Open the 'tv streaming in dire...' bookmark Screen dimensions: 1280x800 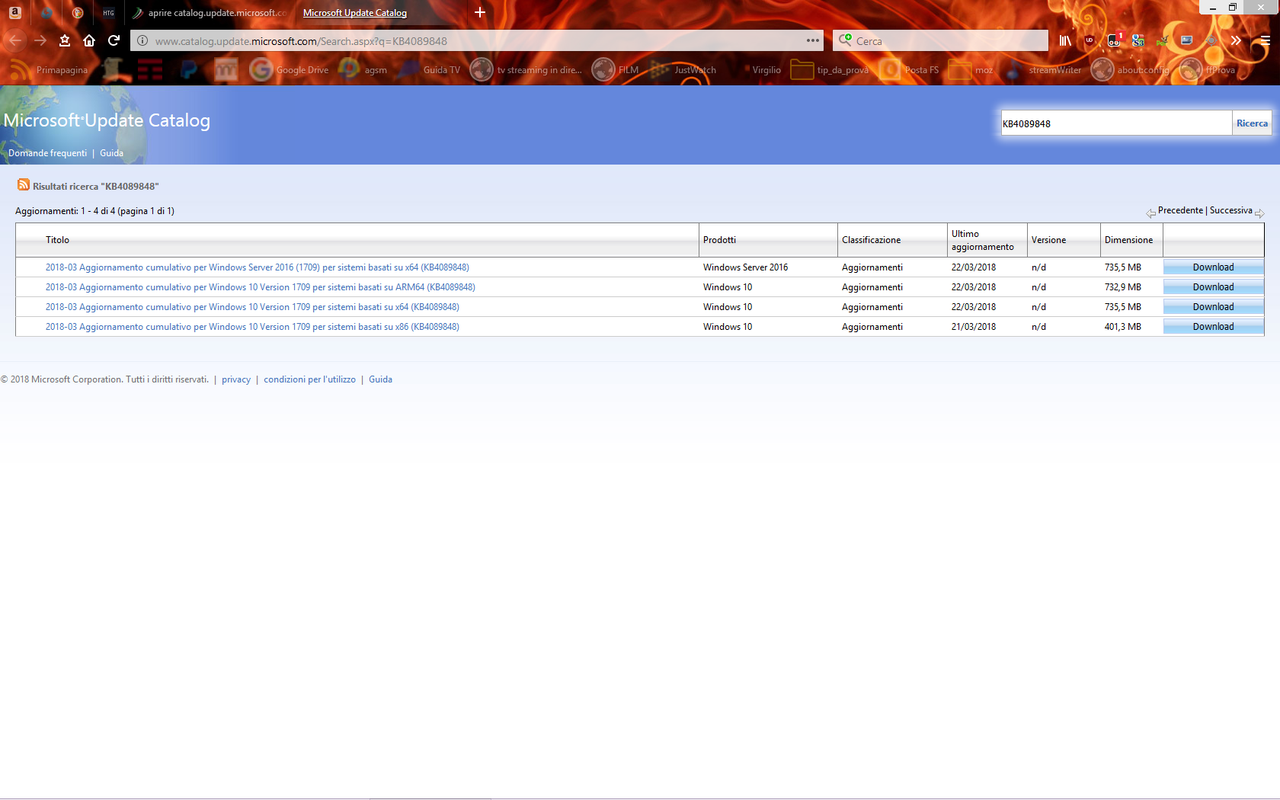point(527,70)
